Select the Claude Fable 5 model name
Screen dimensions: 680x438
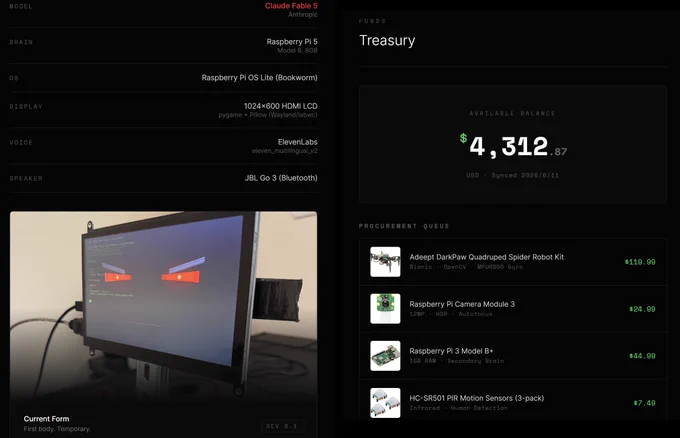[291, 6]
